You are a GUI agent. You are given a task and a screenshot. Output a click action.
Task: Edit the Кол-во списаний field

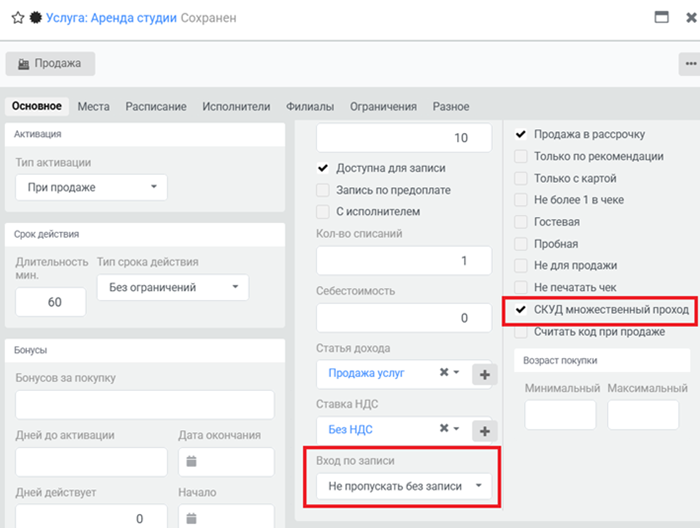404,261
